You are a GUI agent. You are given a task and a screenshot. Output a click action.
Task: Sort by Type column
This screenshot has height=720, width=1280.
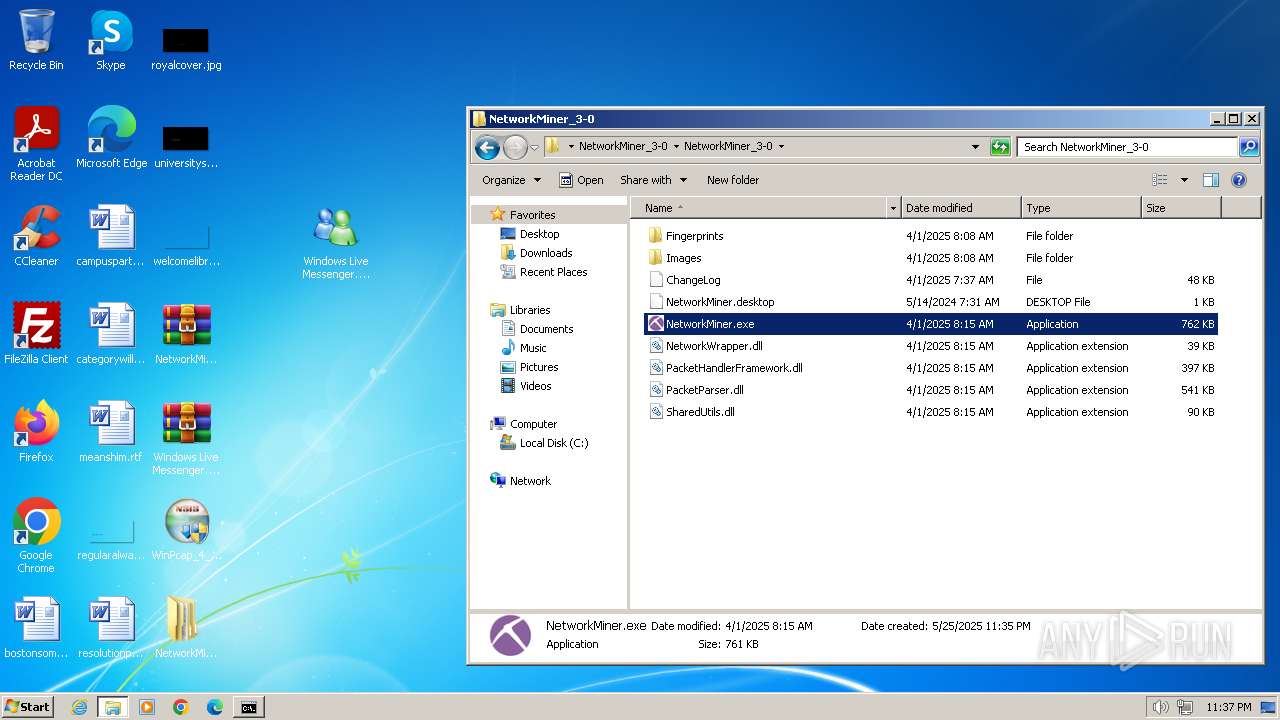tap(1081, 208)
